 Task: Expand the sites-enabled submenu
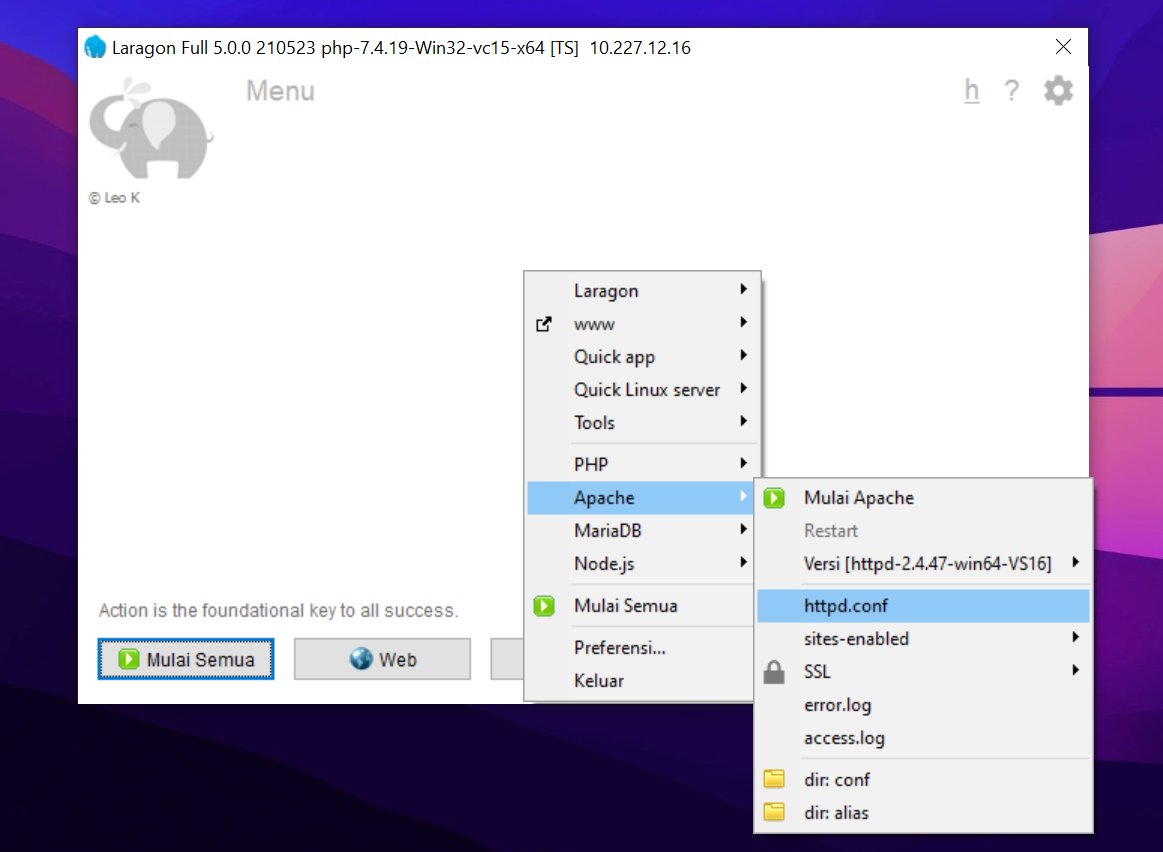(856, 639)
